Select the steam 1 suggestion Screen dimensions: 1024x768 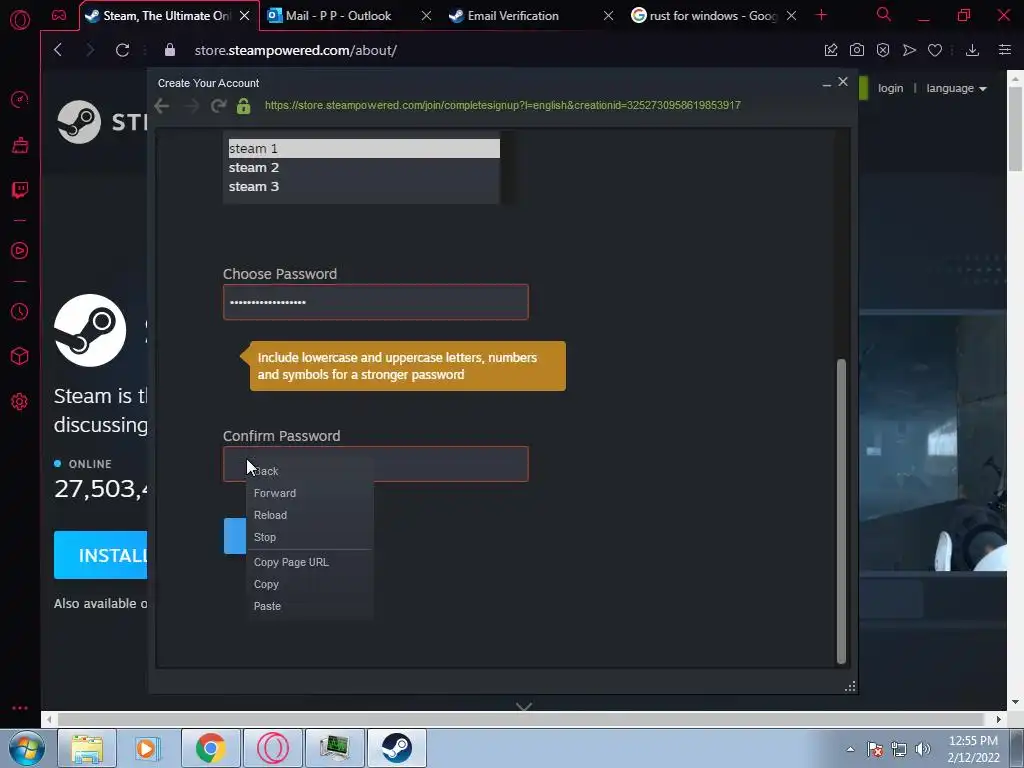(364, 148)
